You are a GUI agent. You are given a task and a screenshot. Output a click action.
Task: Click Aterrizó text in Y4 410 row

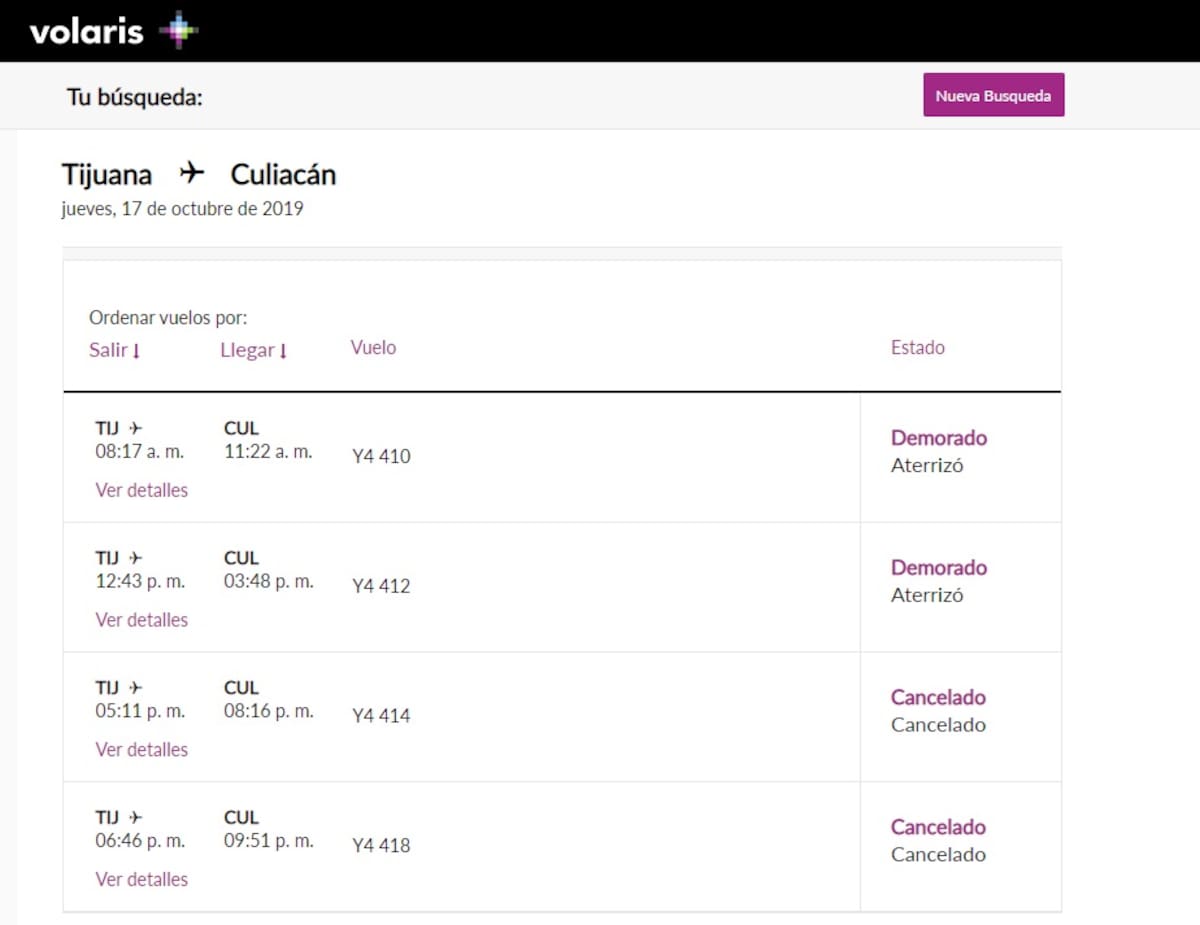click(927, 465)
